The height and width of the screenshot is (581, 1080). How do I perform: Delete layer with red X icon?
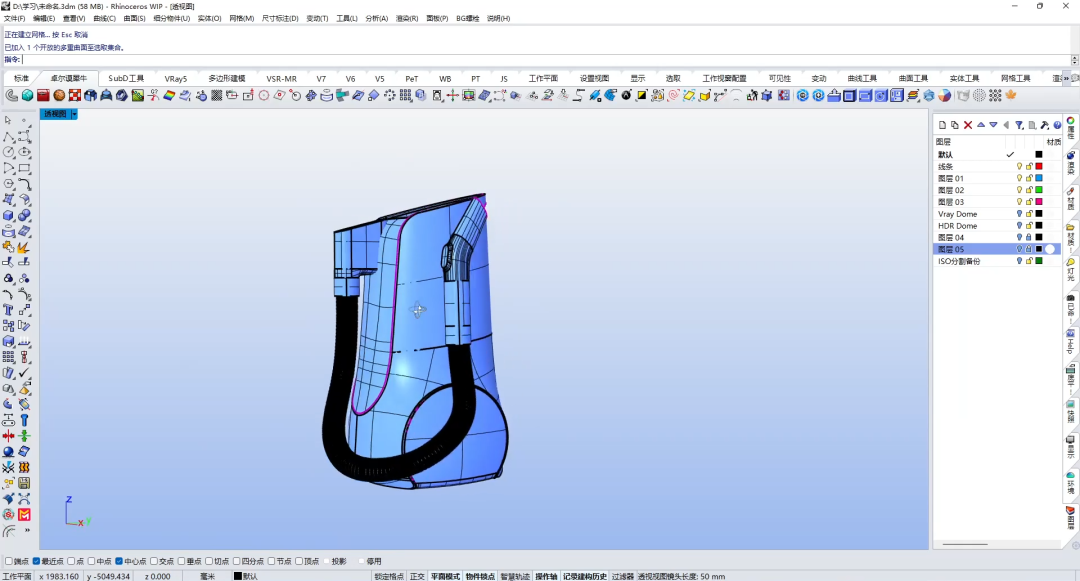click(968, 125)
